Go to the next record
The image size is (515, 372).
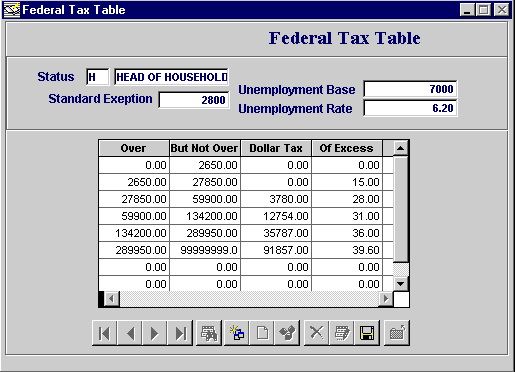[155, 333]
